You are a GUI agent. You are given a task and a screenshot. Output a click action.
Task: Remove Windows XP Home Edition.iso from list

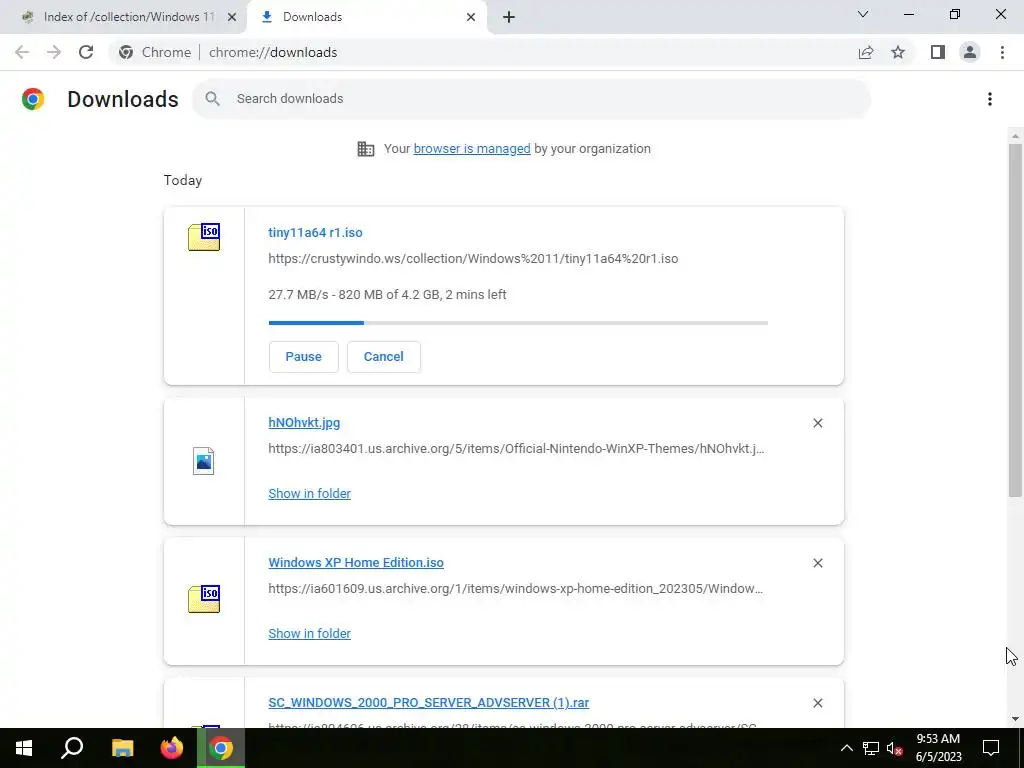[817, 563]
